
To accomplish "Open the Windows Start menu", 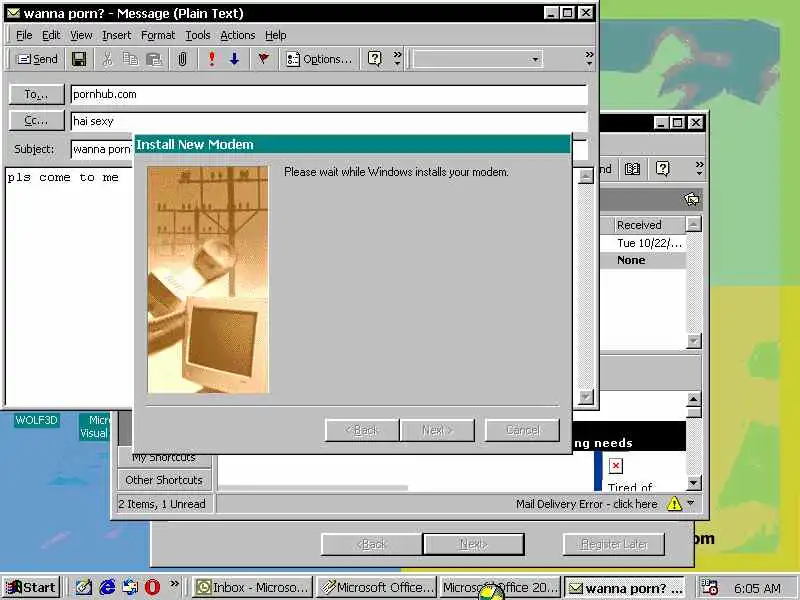I will click(x=32, y=587).
